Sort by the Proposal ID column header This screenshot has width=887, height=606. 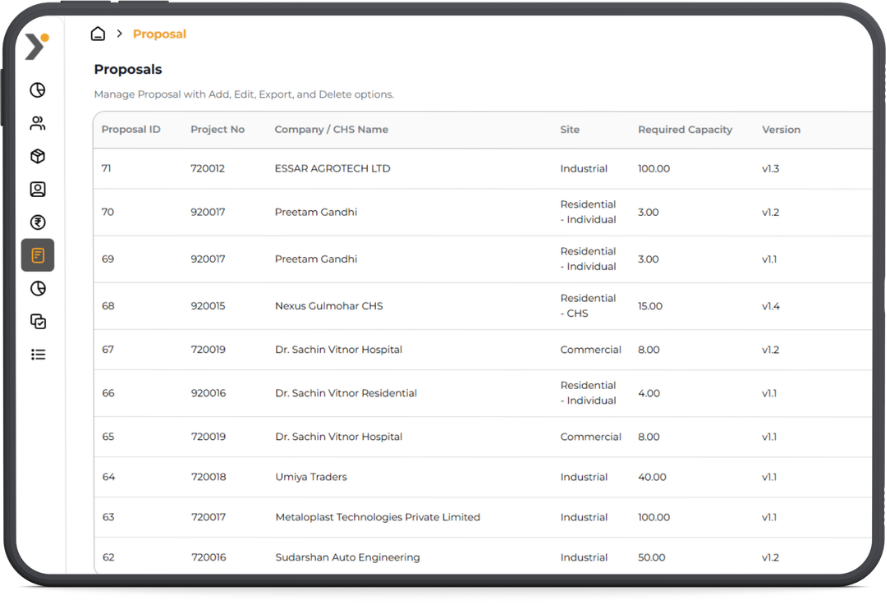131,130
